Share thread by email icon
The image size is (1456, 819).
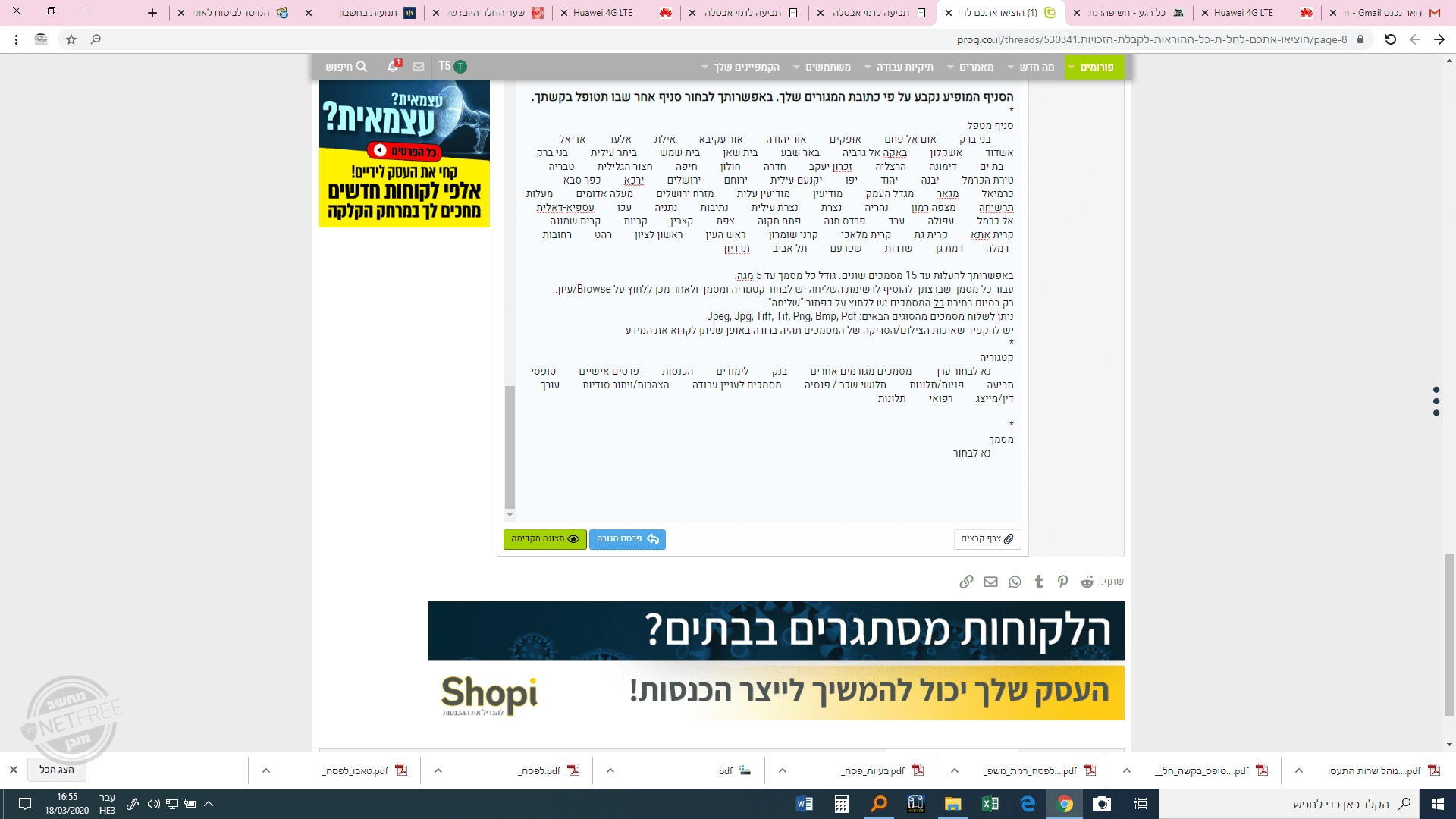990,582
